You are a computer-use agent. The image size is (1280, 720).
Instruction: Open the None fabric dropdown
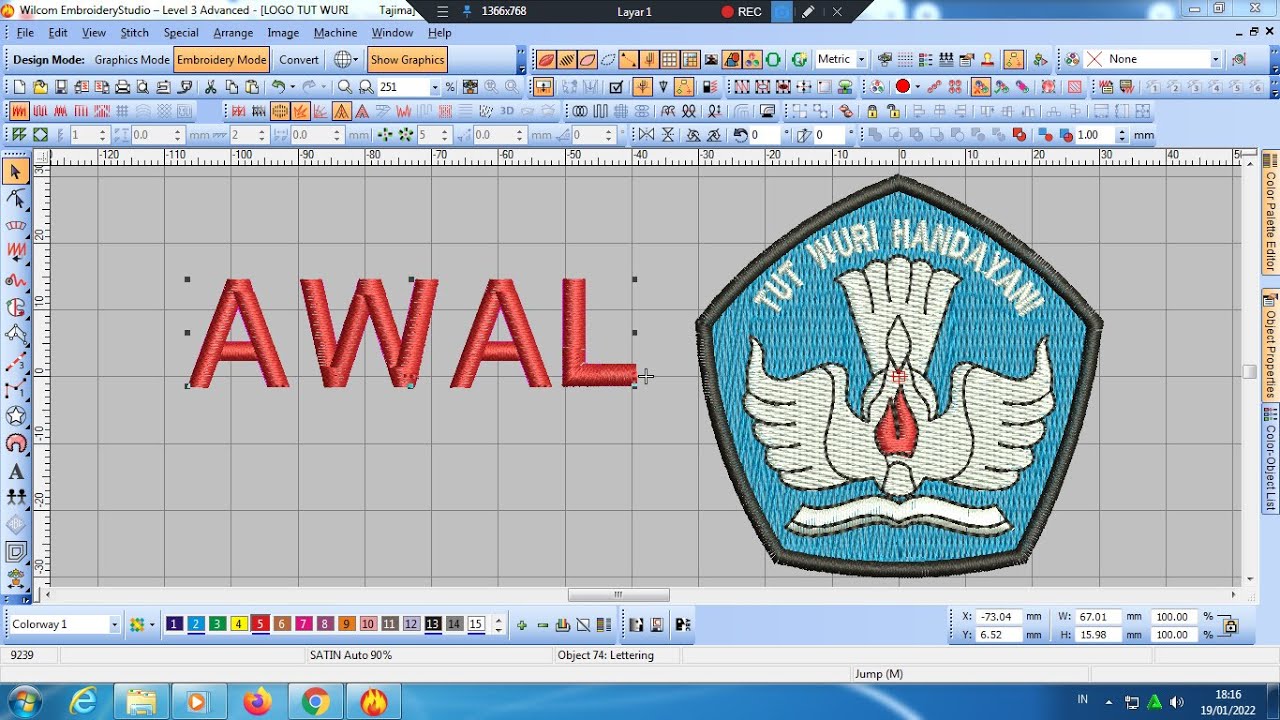[x=1215, y=60]
